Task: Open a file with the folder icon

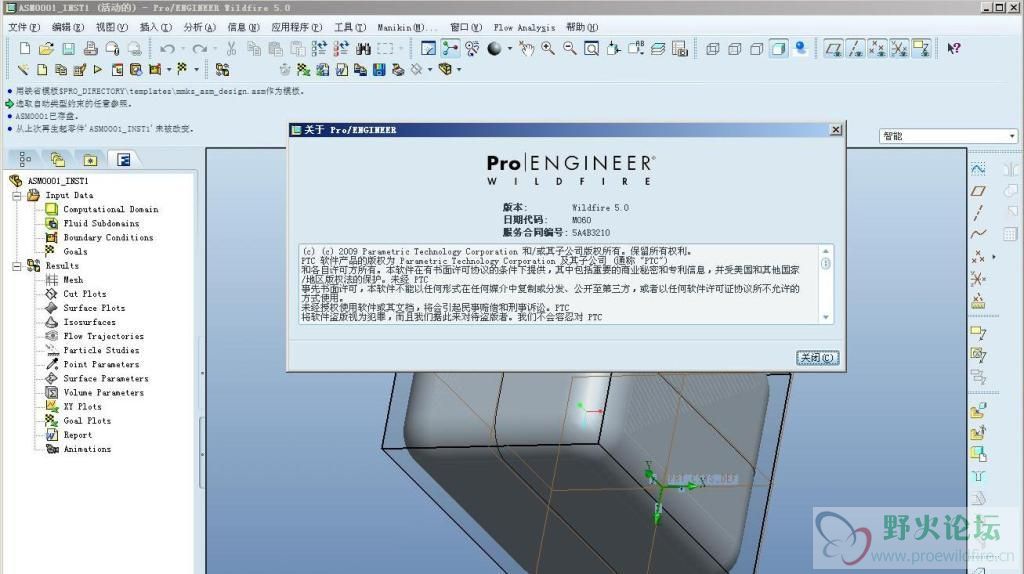Action: tap(46, 48)
